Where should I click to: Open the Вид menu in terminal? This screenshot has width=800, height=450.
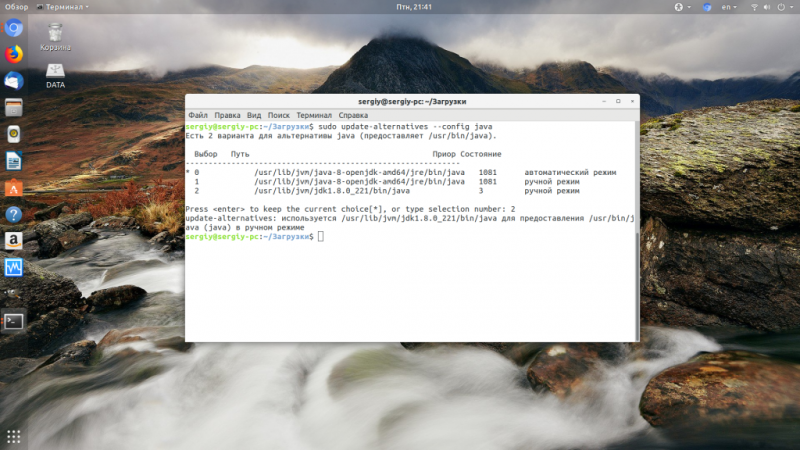coord(254,115)
